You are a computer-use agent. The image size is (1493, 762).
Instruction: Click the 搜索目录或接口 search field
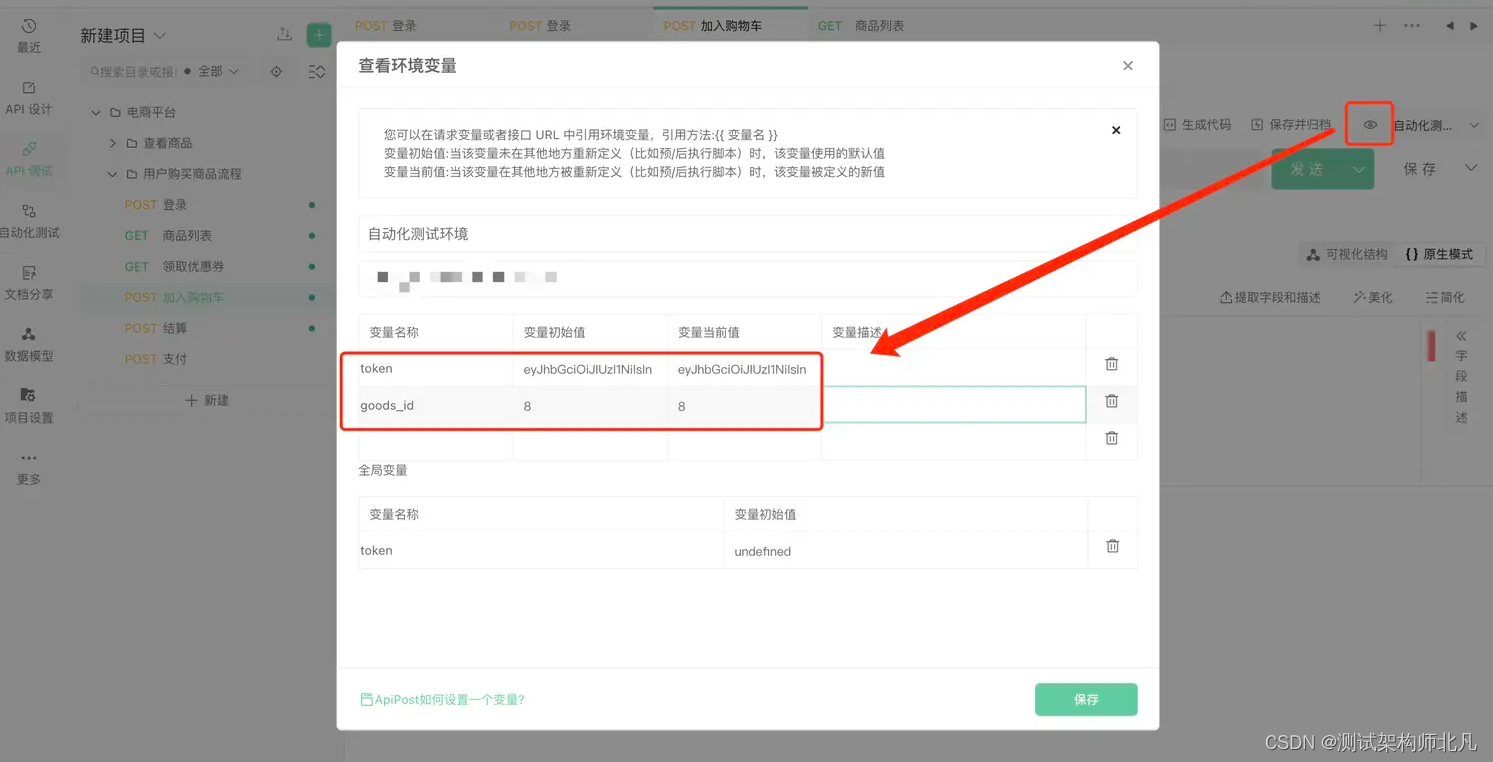pos(133,71)
